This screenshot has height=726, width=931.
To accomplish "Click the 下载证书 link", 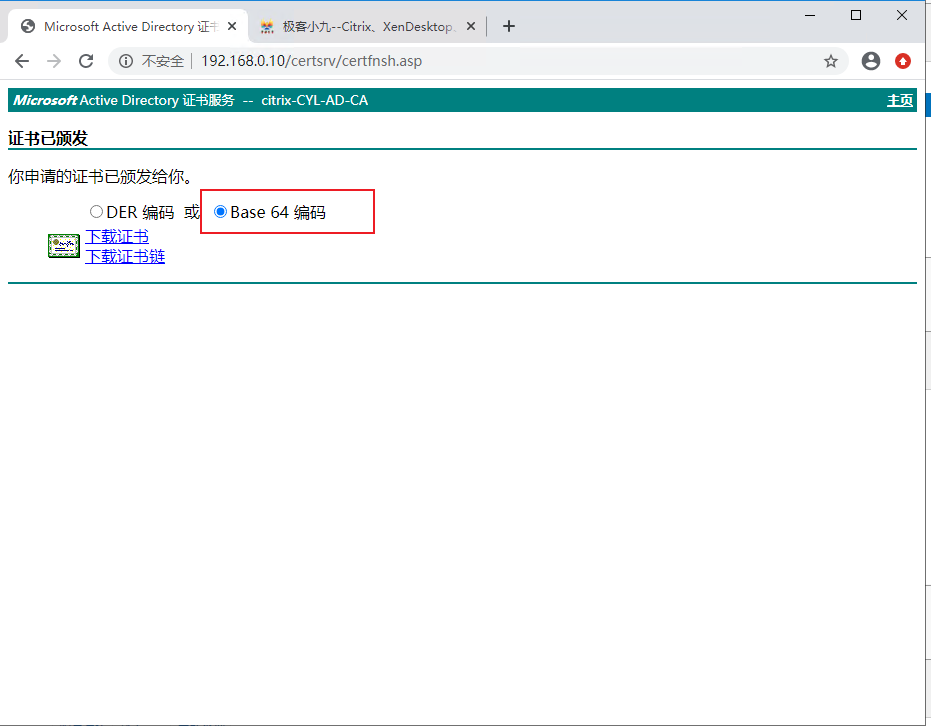I will (117, 237).
